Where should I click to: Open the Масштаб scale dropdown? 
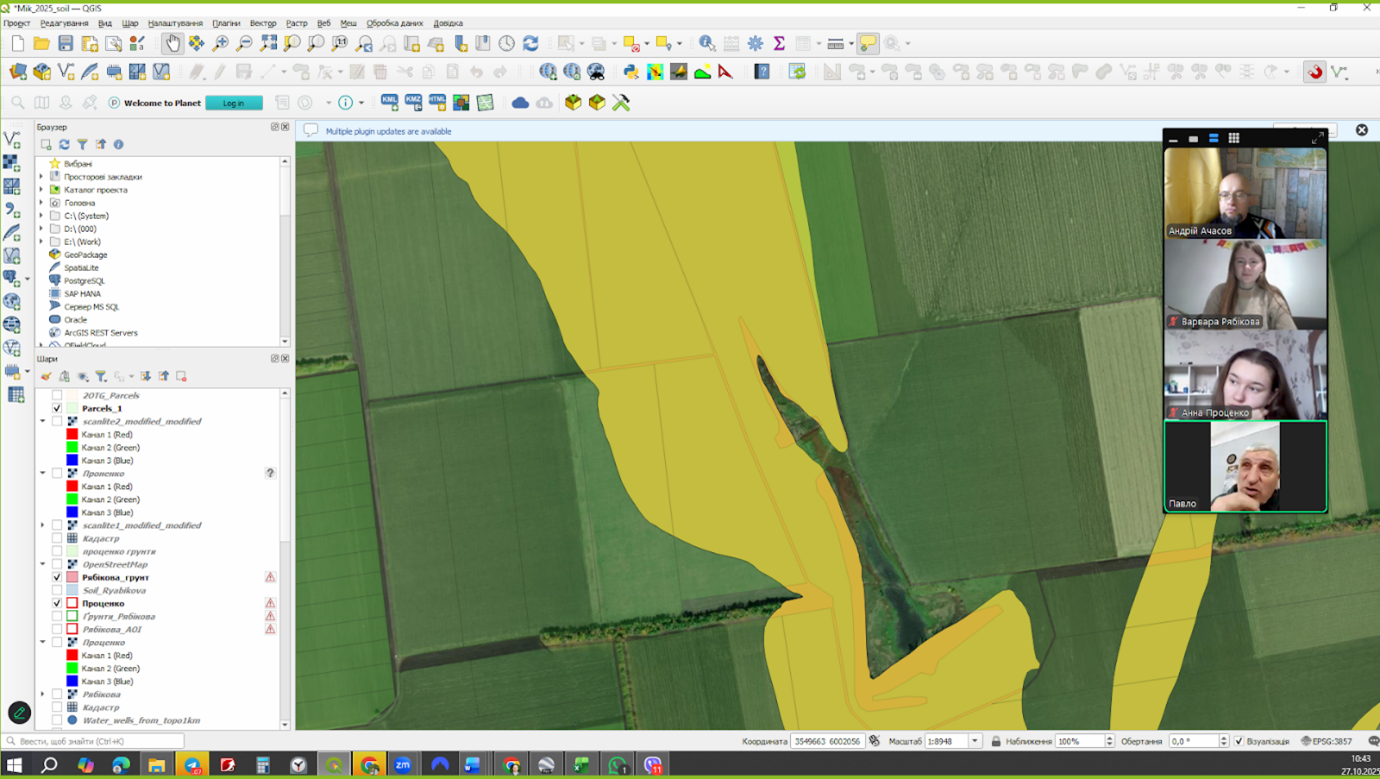point(975,741)
